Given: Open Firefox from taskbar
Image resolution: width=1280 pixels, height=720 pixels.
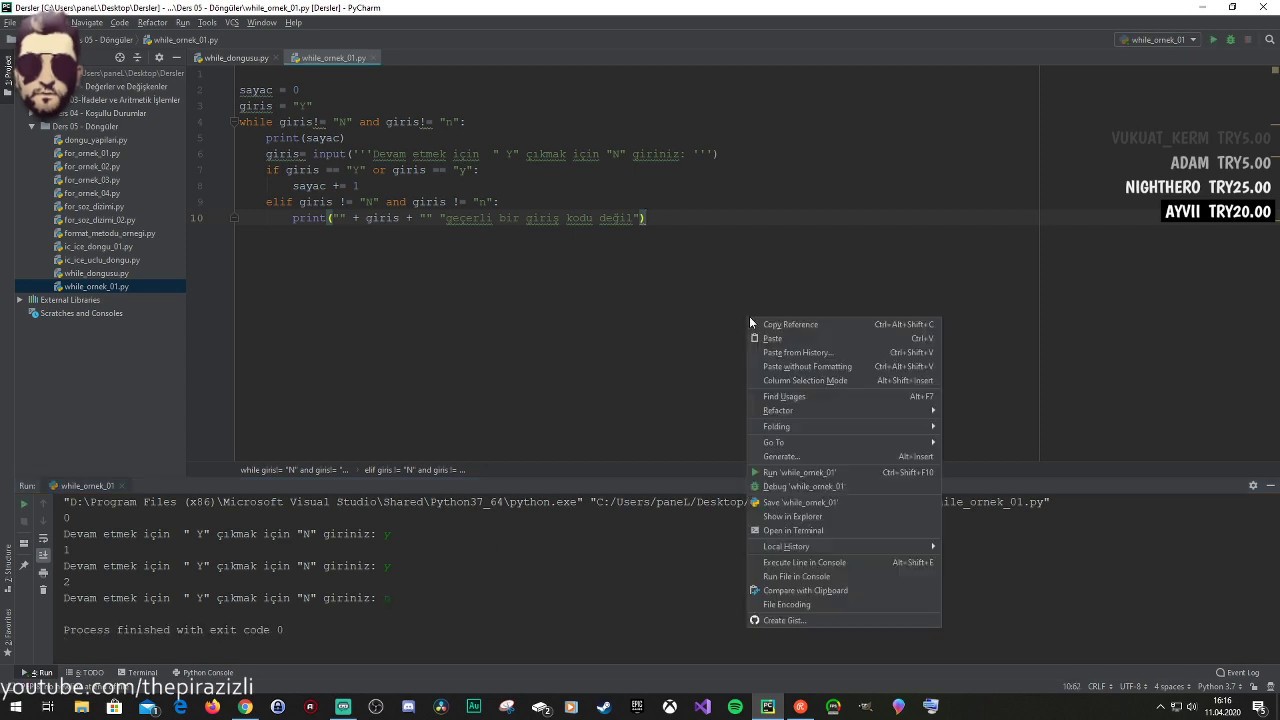Looking at the screenshot, I should click(212, 707).
